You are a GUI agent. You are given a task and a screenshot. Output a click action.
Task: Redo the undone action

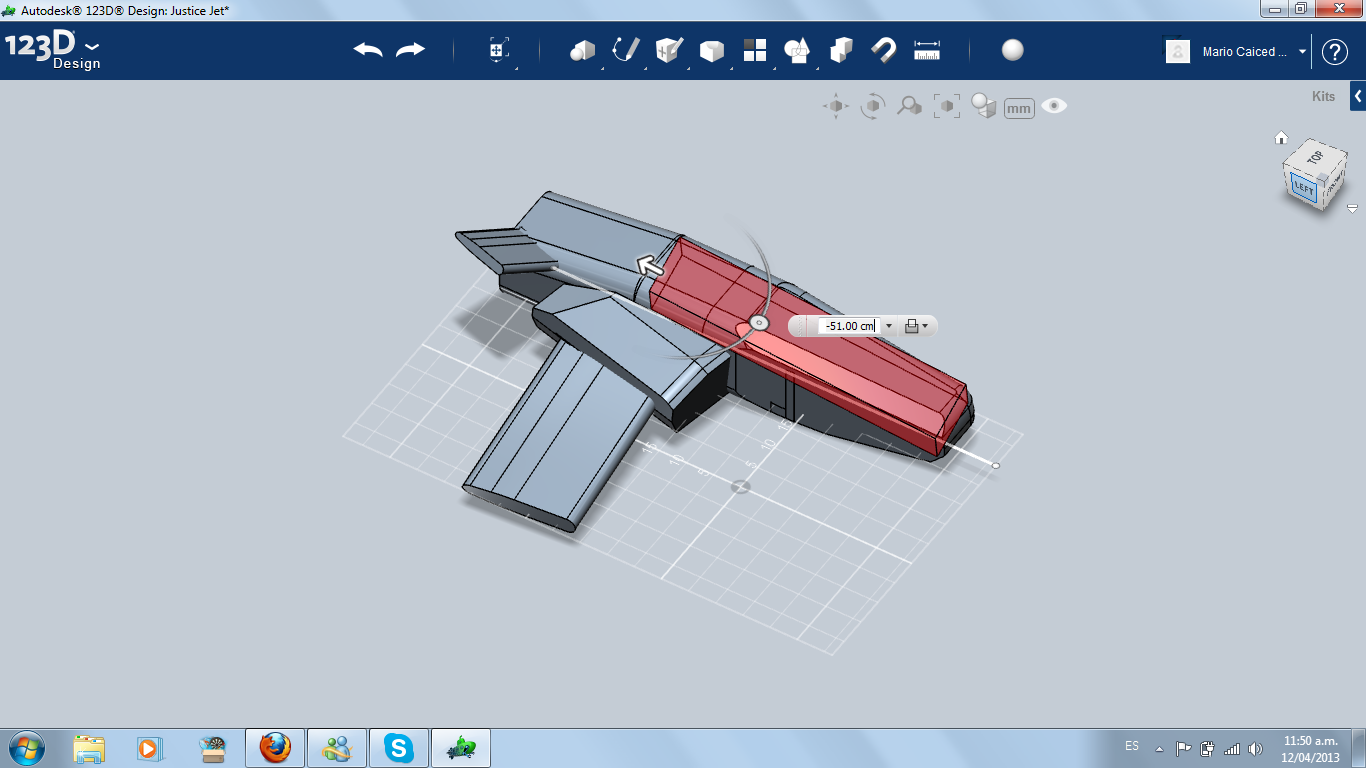point(410,50)
